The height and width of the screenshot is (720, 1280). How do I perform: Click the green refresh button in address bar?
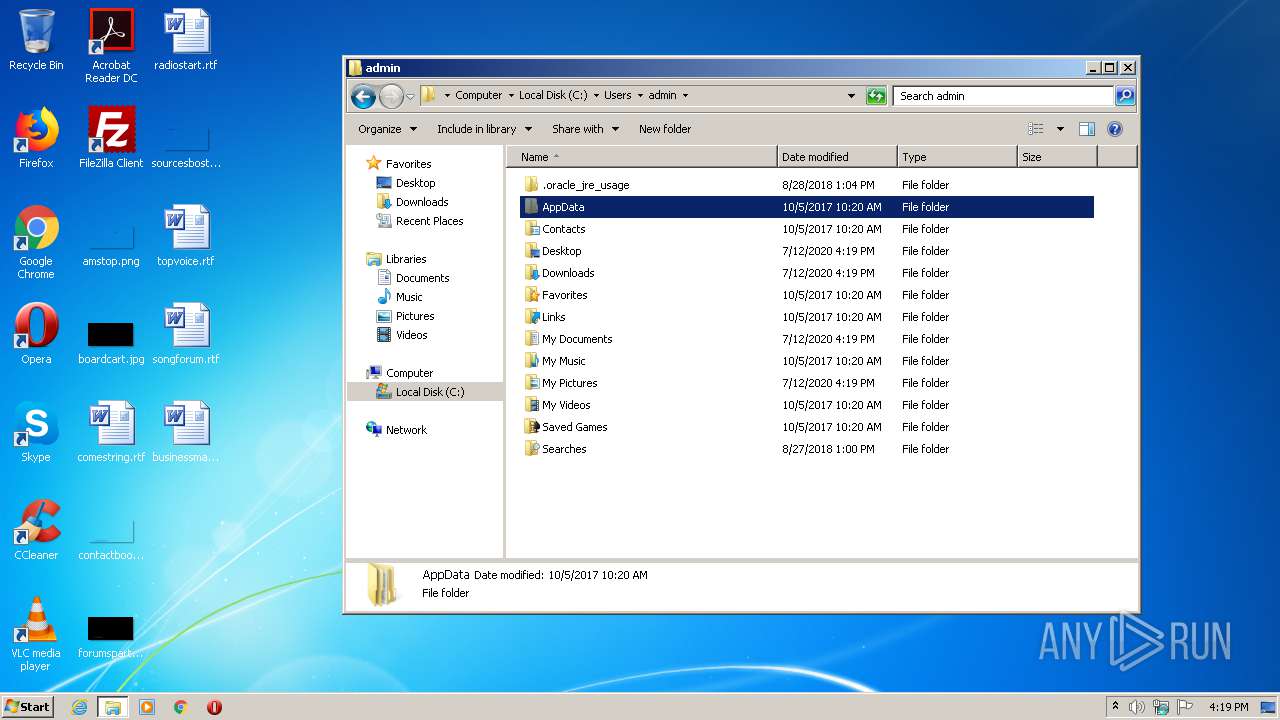pos(876,96)
